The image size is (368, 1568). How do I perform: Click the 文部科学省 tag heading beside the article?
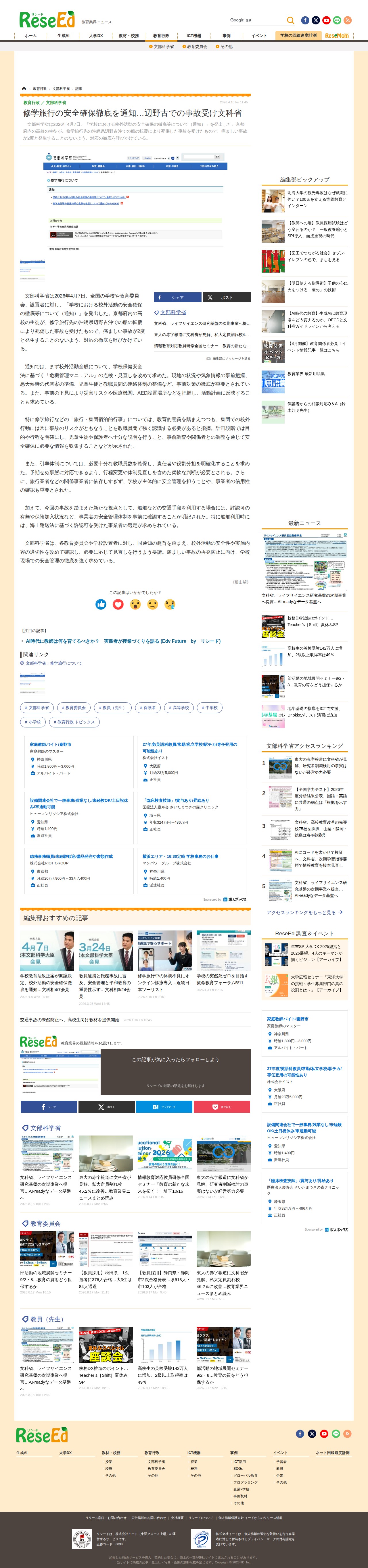(173, 312)
